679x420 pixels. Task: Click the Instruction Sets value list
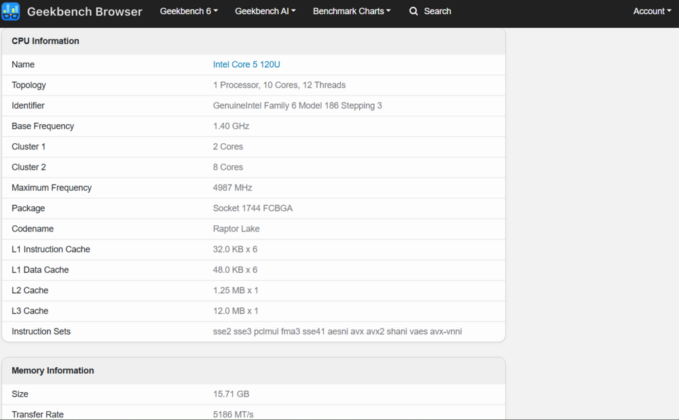click(337, 332)
